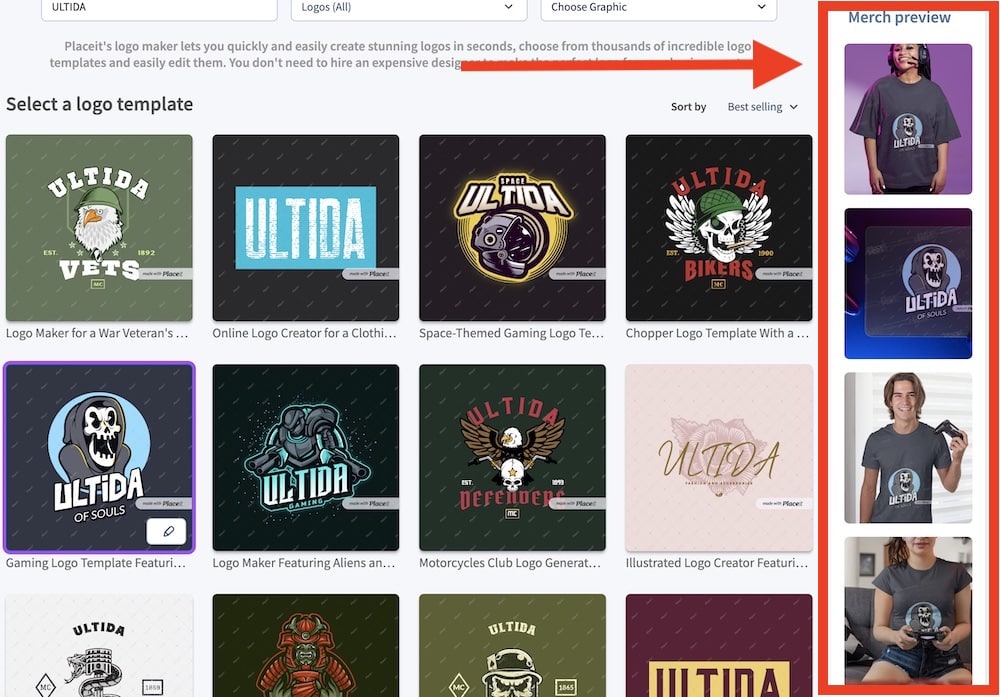Pick the Ultida Bikers skull logo template

pos(719,228)
